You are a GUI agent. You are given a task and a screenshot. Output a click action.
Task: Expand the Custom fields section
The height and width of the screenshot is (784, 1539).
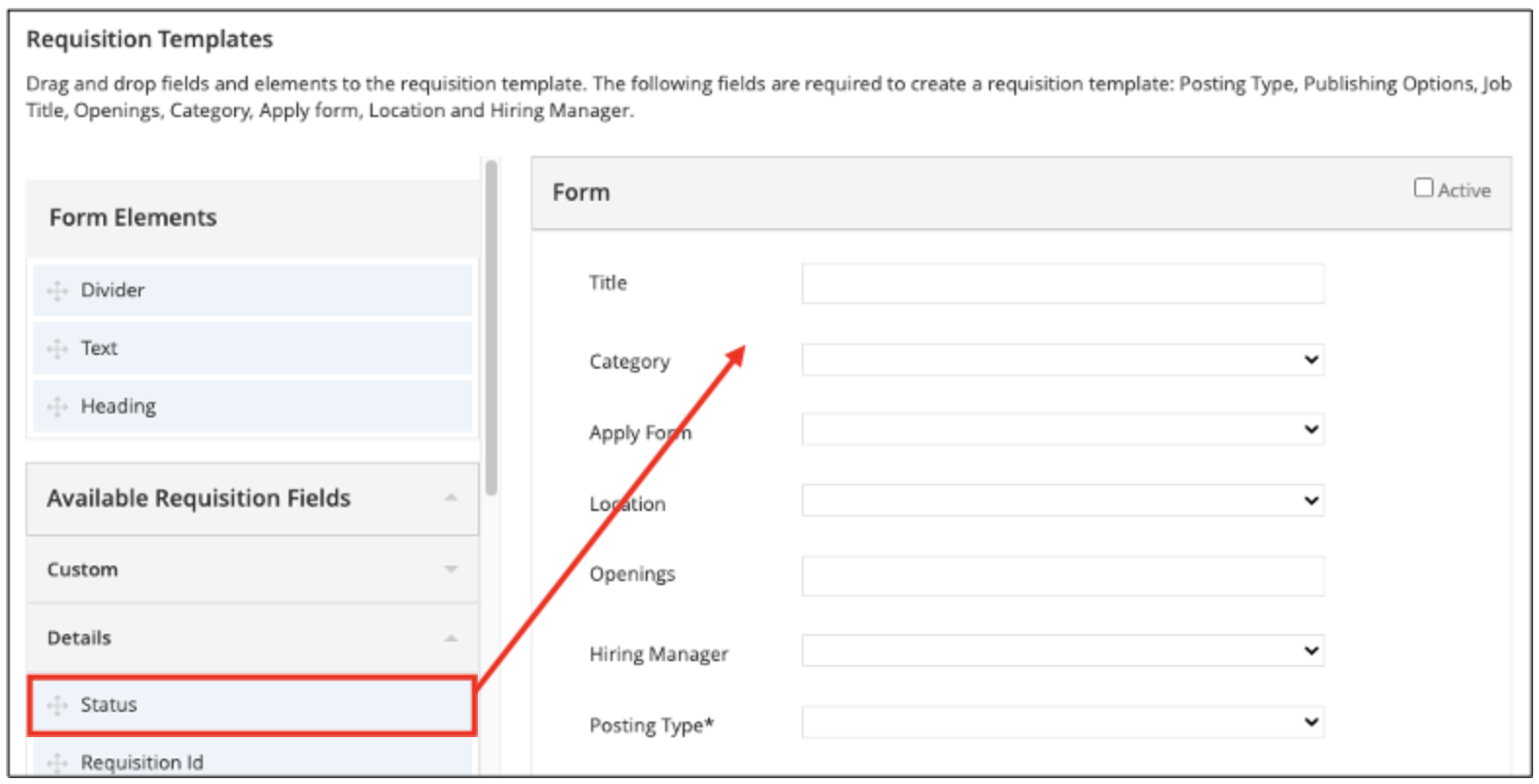click(x=451, y=569)
